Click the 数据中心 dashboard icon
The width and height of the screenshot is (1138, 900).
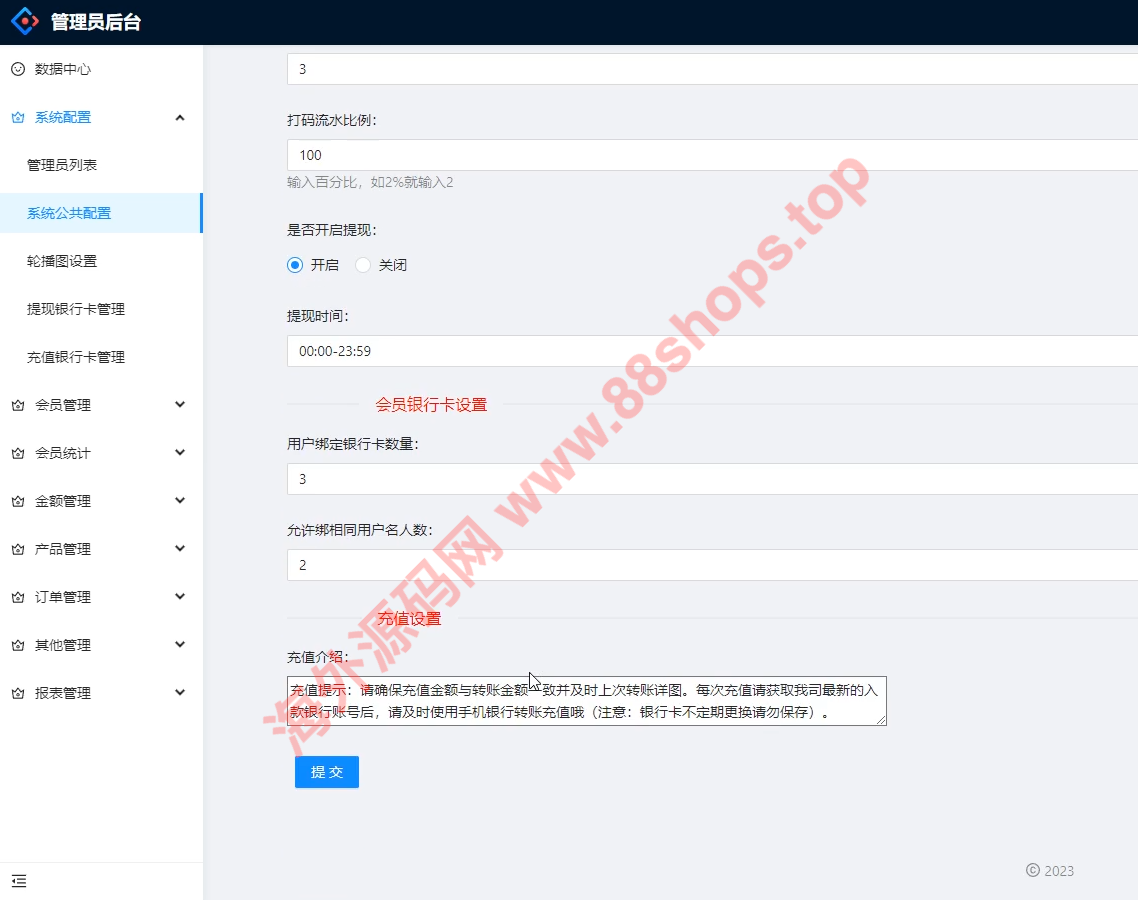[17, 69]
